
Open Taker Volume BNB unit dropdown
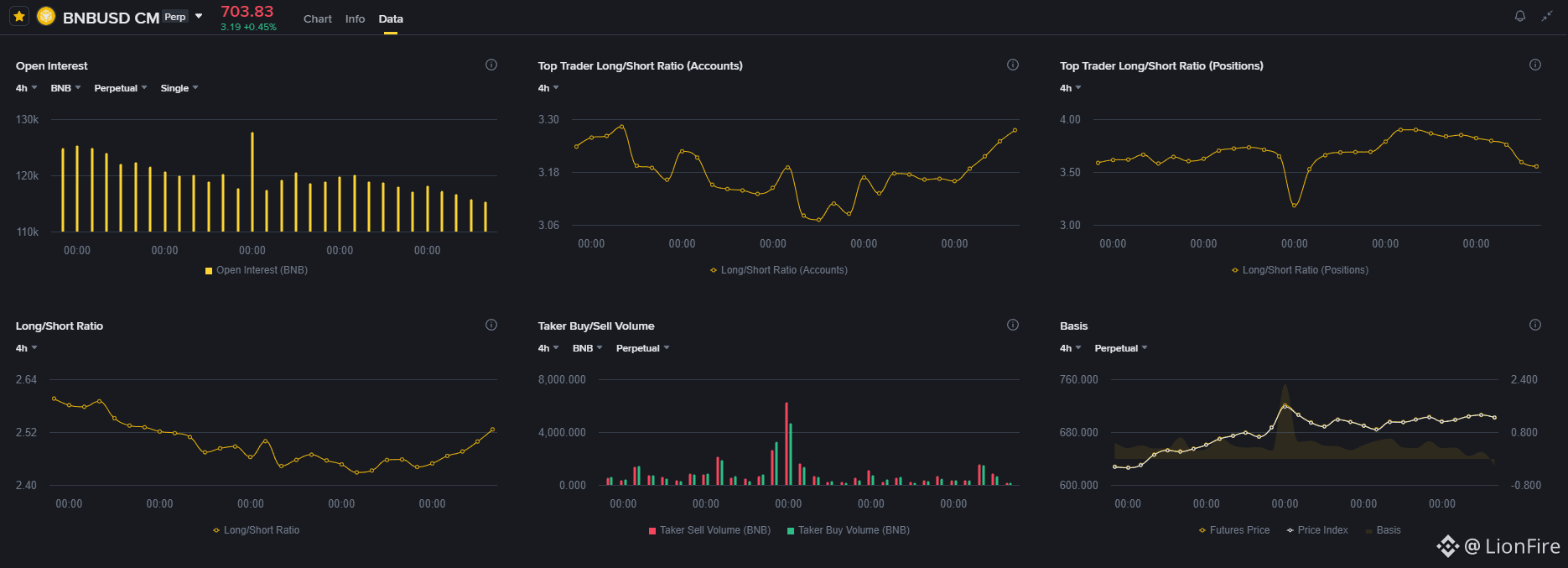[x=587, y=348]
